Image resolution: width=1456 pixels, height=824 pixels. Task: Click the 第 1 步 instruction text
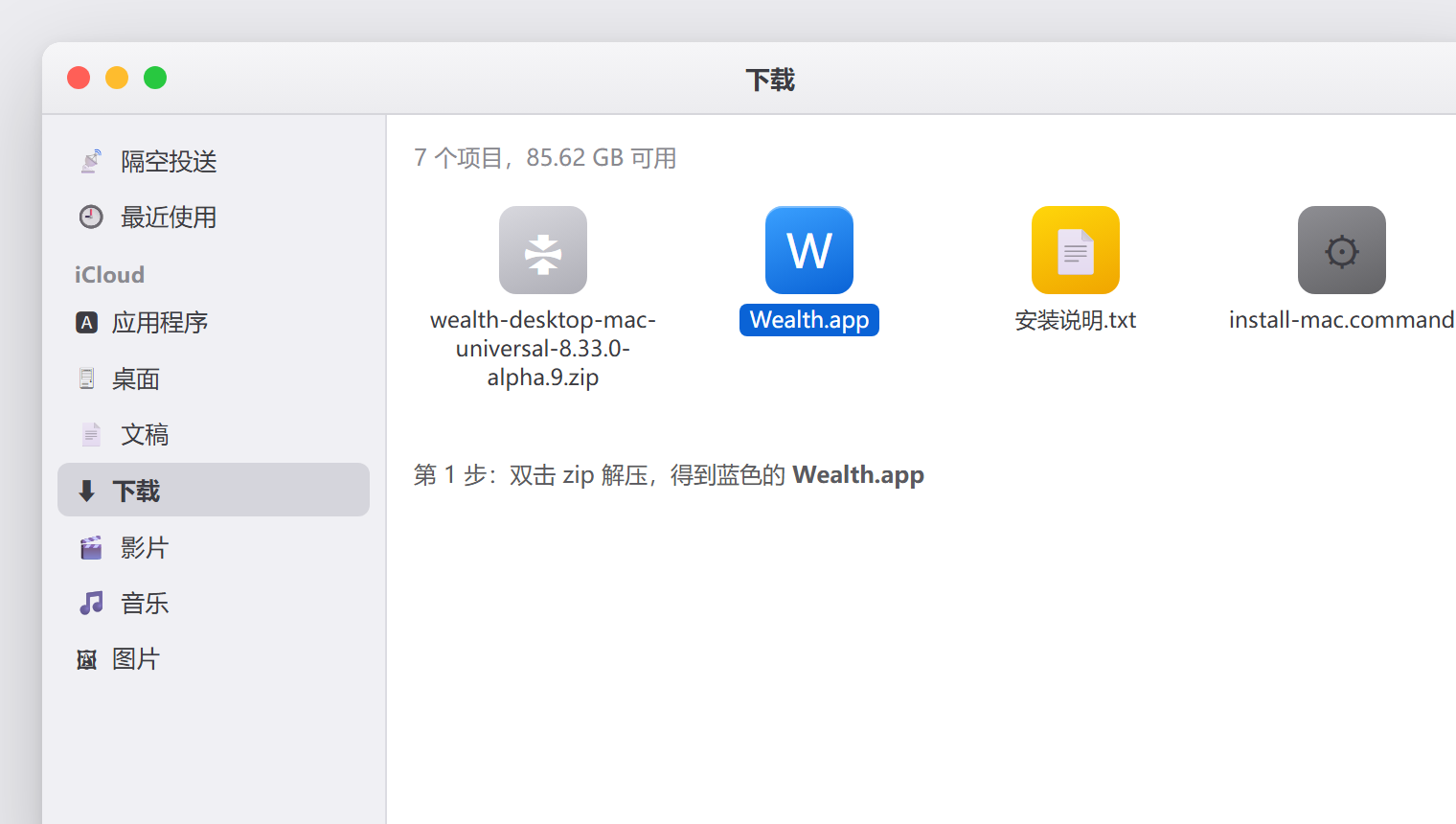669,475
